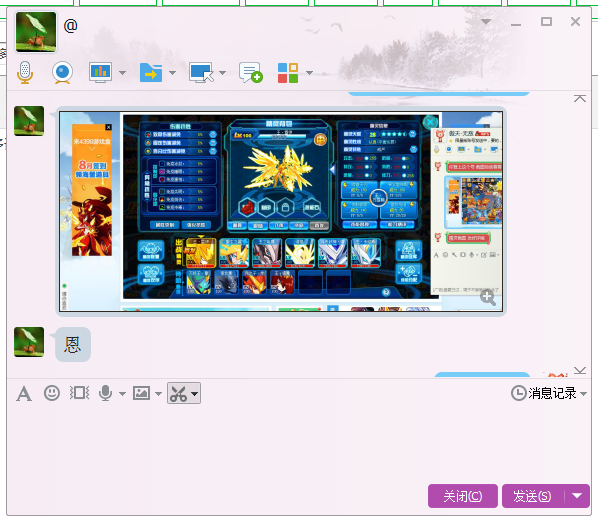
Task: Jump to bottom of chat with the down arrow
Action: [x=580, y=371]
